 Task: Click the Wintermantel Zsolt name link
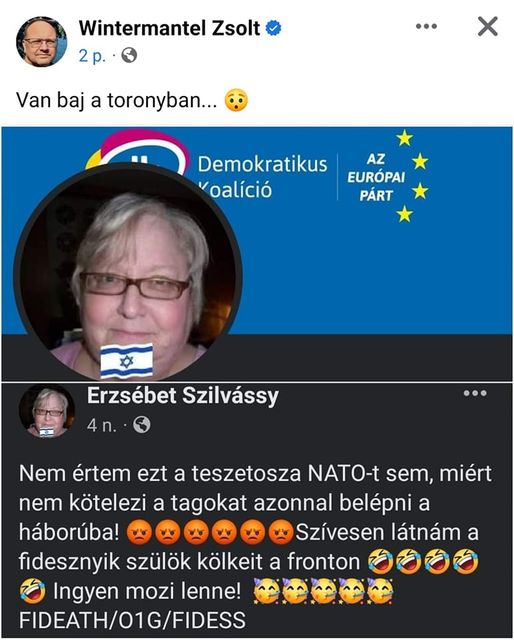point(169,28)
